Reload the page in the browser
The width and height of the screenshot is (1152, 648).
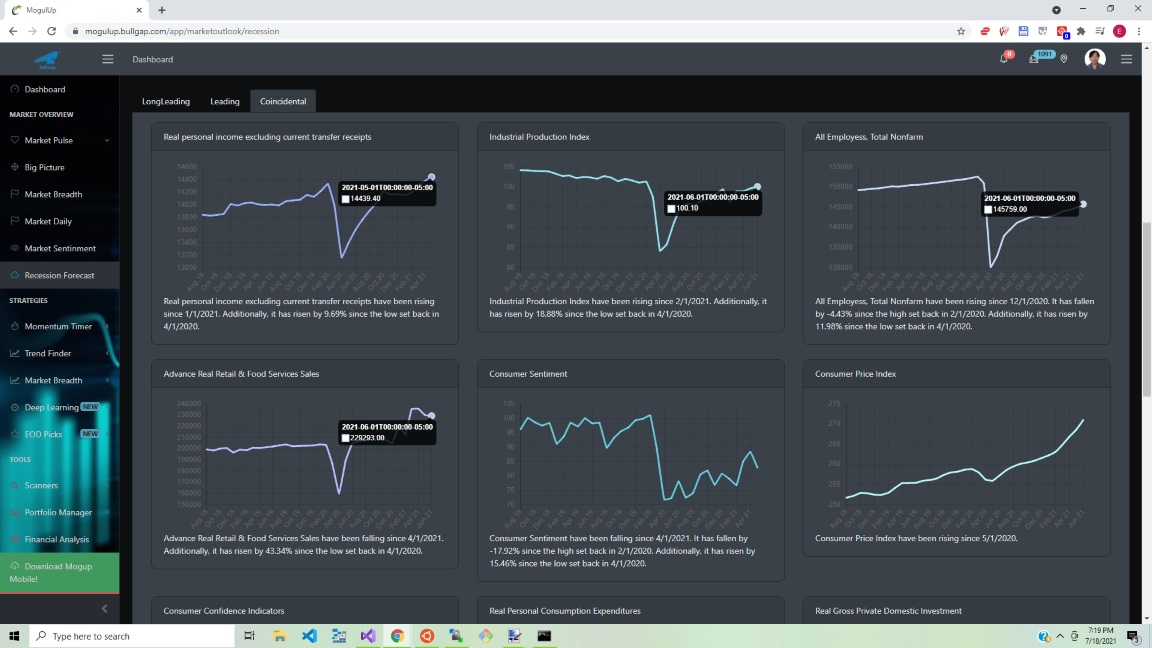point(51,31)
